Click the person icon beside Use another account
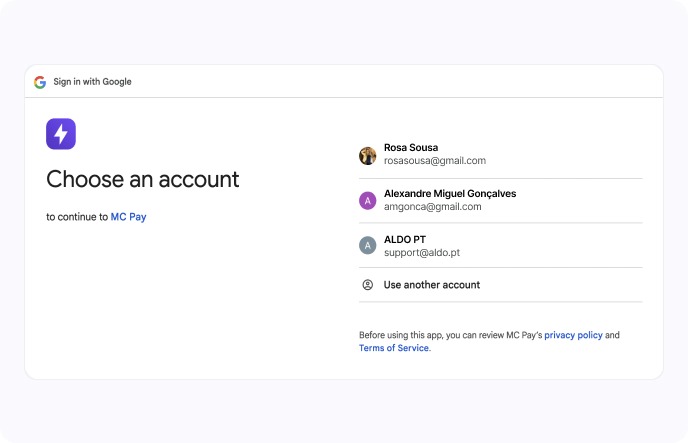Image resolution: width=688 pixels, height=443 pixels. click(367, 285)
